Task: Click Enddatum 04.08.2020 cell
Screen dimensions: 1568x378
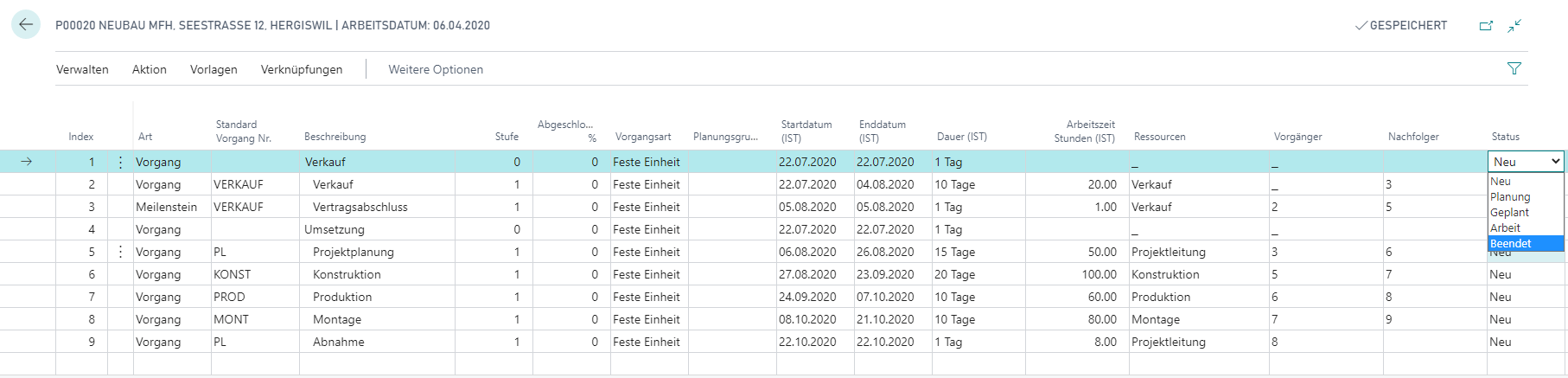Action: [893, 184]
